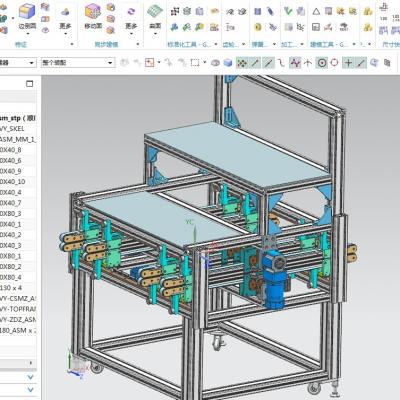Click the purple replace-face arrows icon

click(131, 12)
